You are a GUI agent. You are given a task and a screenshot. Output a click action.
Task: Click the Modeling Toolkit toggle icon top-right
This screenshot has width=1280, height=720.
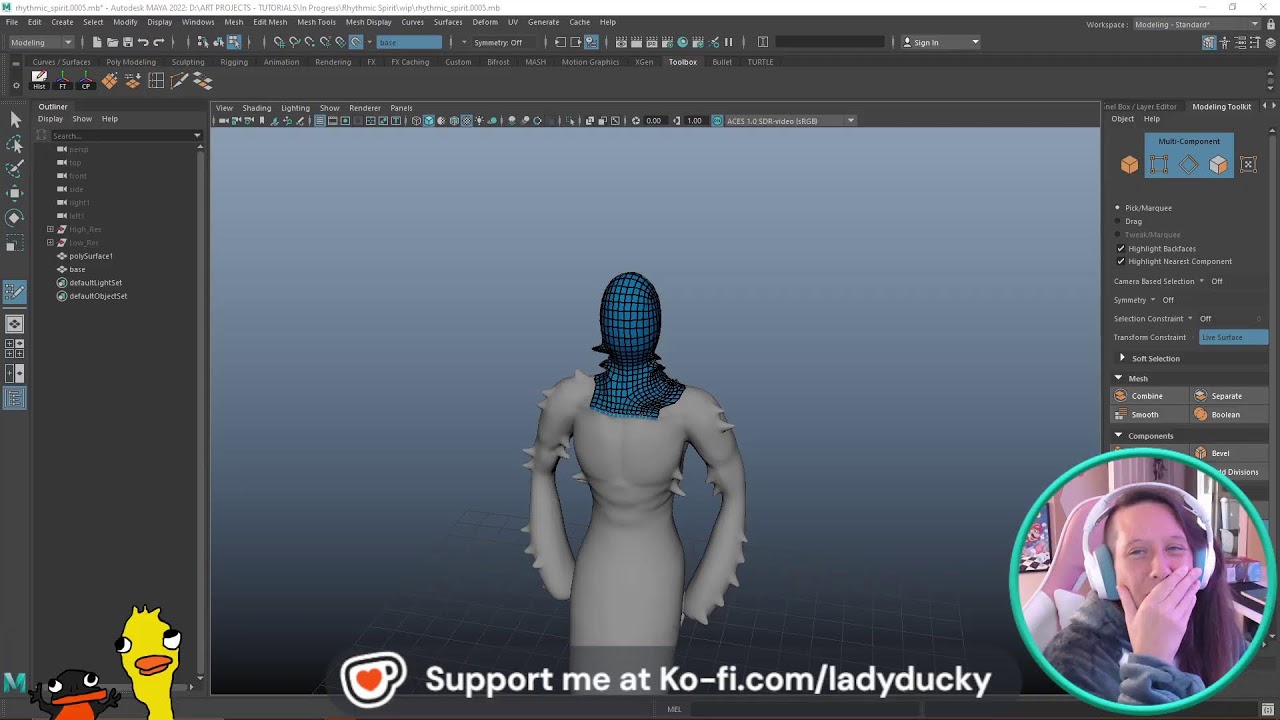pyautogui.click(x=1209, y=42)
